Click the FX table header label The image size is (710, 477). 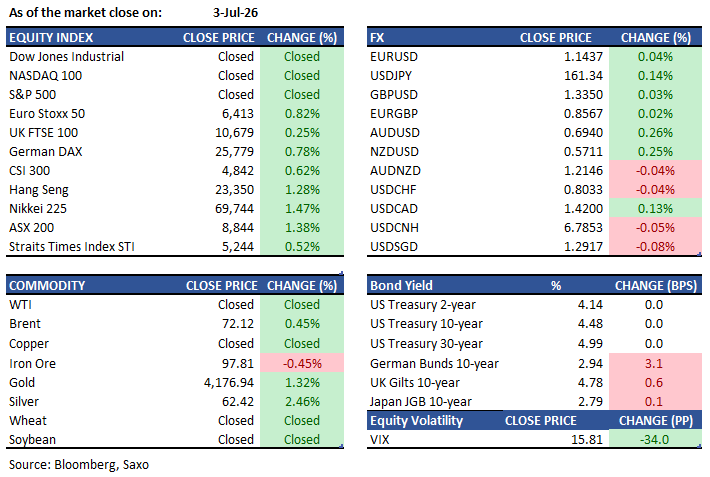coord(377,38)
